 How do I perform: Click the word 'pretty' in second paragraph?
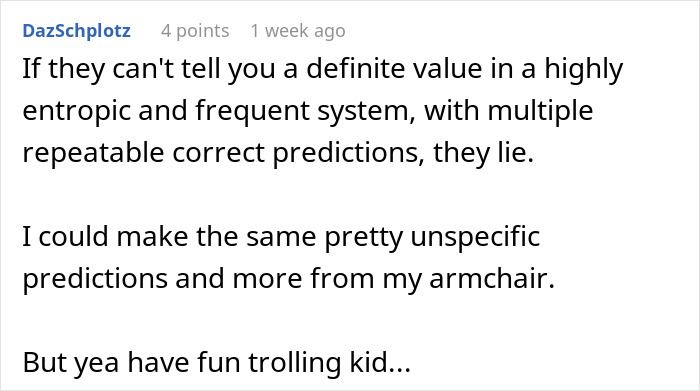click(x=363, y=238)
